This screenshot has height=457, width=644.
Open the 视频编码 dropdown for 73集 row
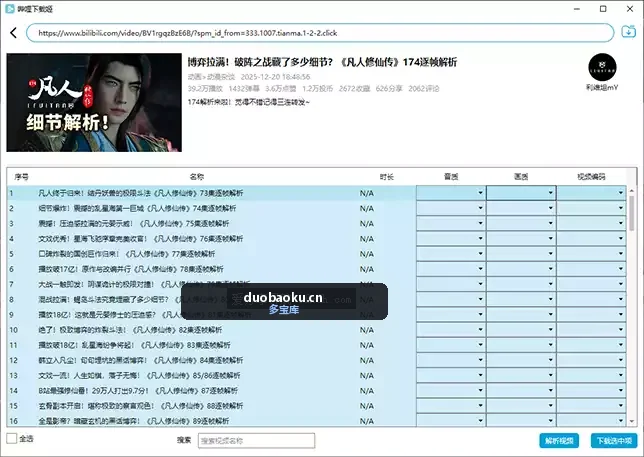point(591,193)
